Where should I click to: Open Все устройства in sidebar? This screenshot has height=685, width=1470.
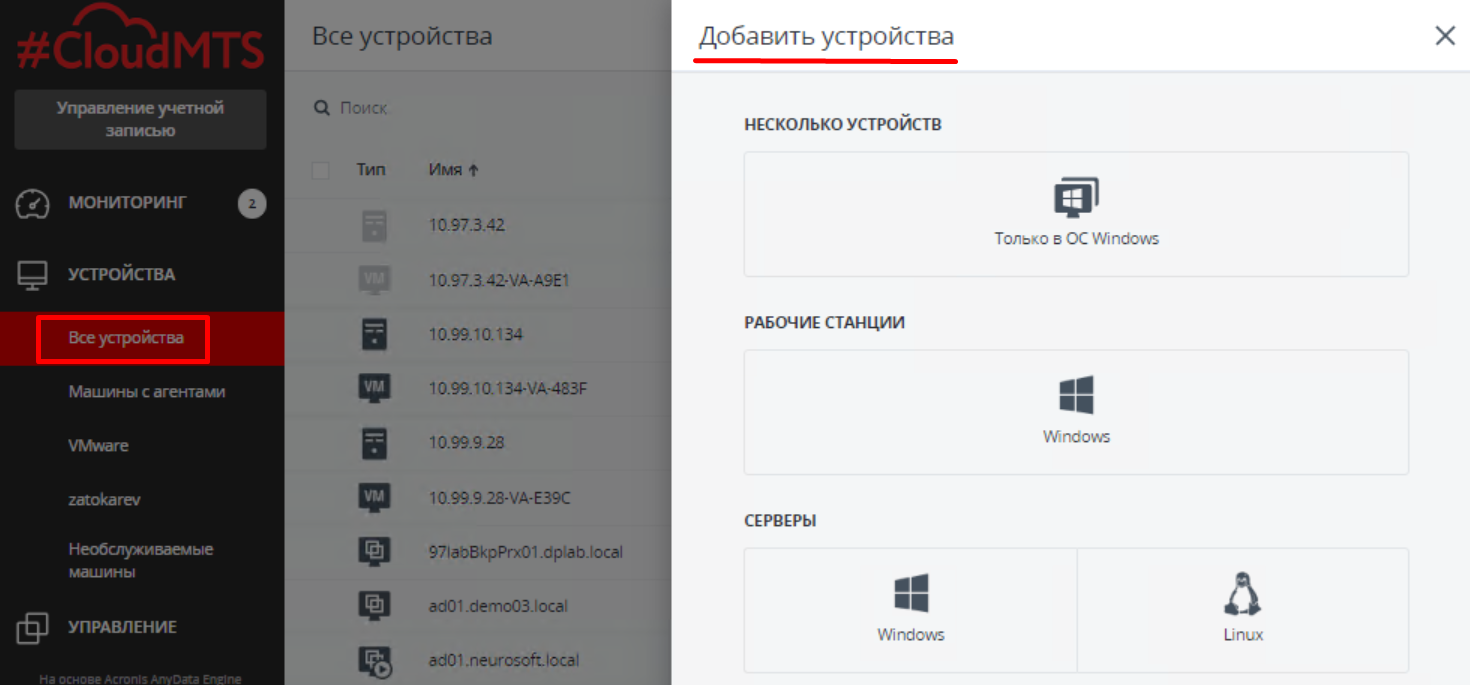coord(126,339)
